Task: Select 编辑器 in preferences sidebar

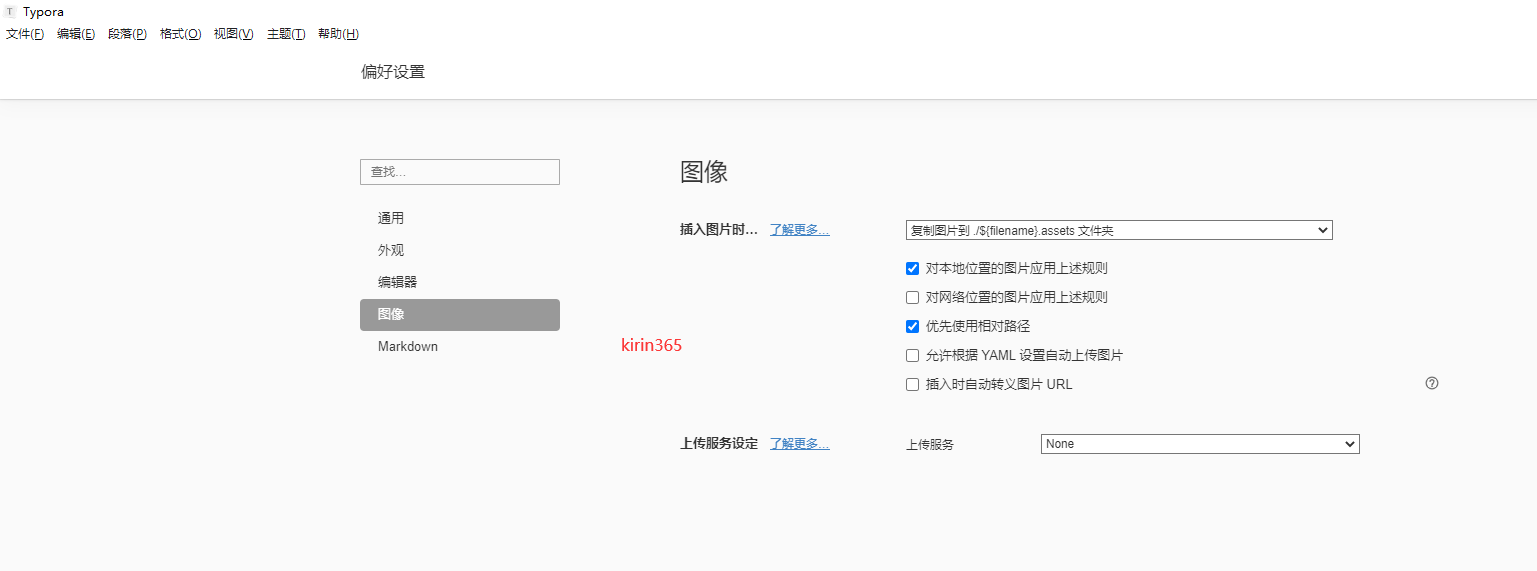Action: coord(460,282)
